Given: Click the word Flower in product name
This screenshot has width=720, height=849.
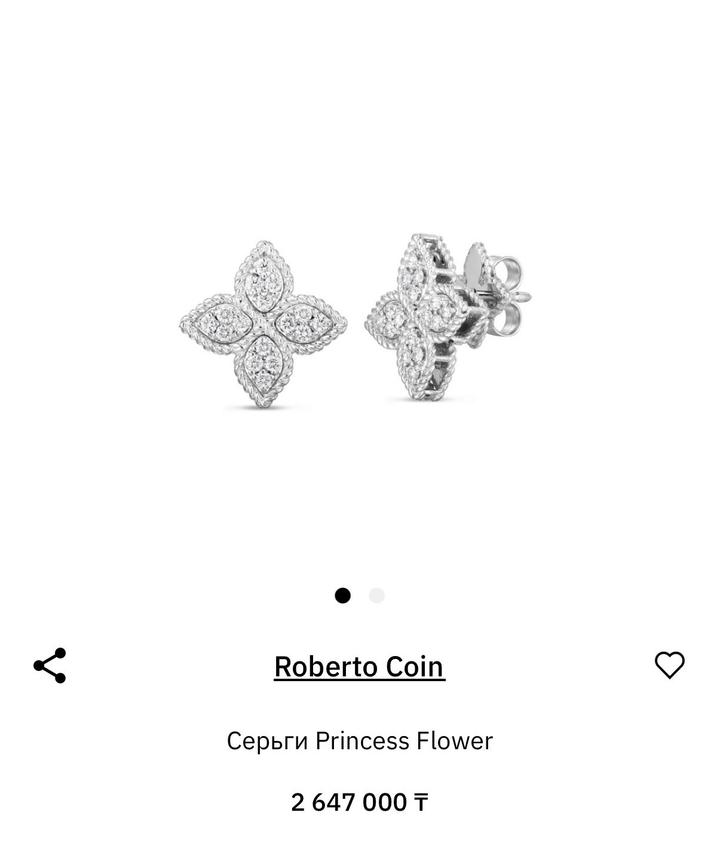Looking at the screenshot, I should point(455,740).
